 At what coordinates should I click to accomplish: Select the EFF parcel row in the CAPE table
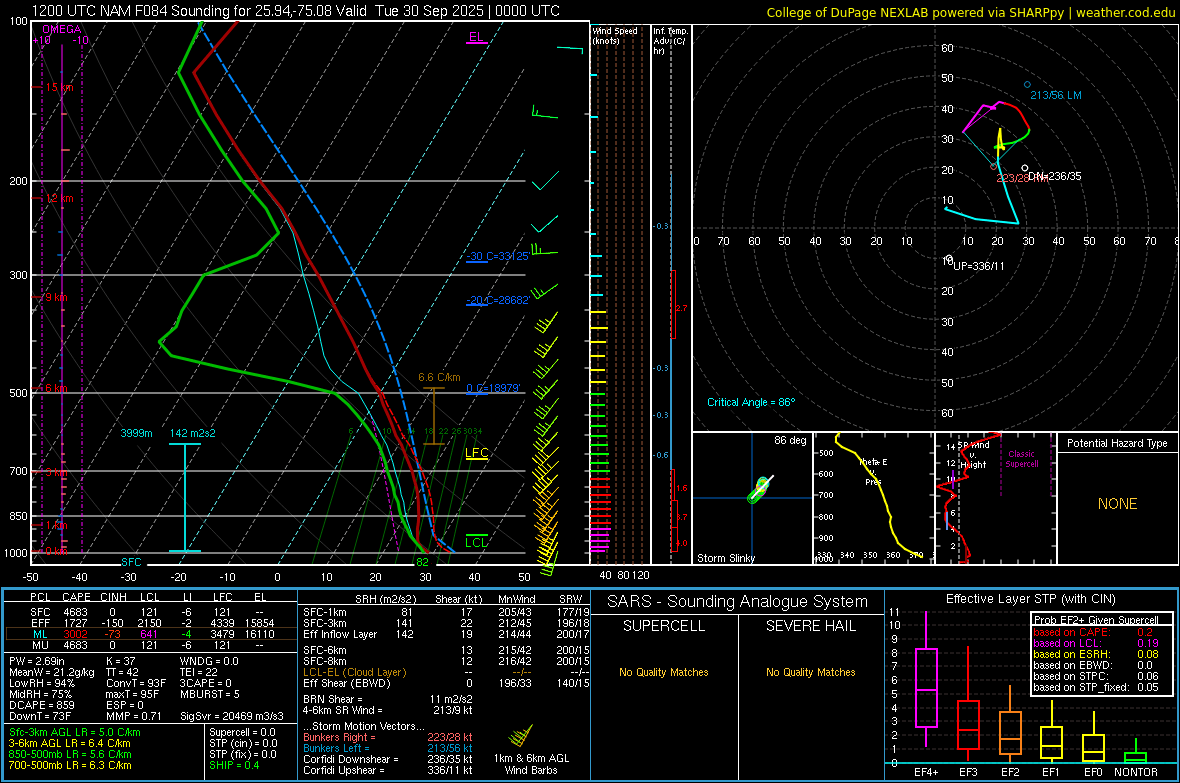tap(150, 623)
